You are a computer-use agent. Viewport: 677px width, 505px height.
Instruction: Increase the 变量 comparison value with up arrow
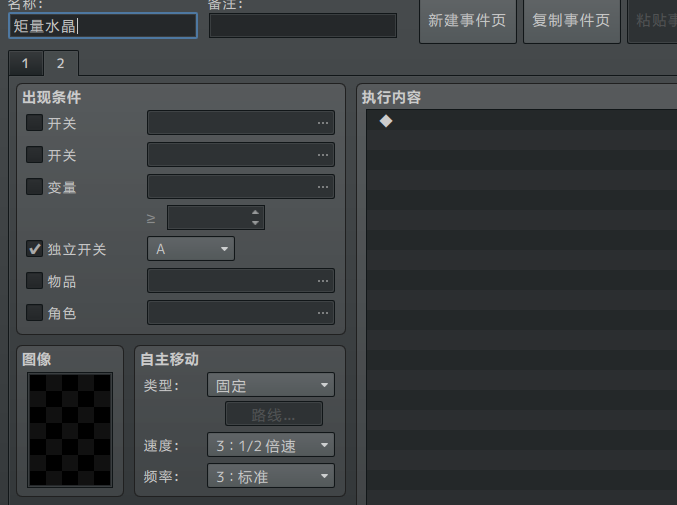[256, 212]
